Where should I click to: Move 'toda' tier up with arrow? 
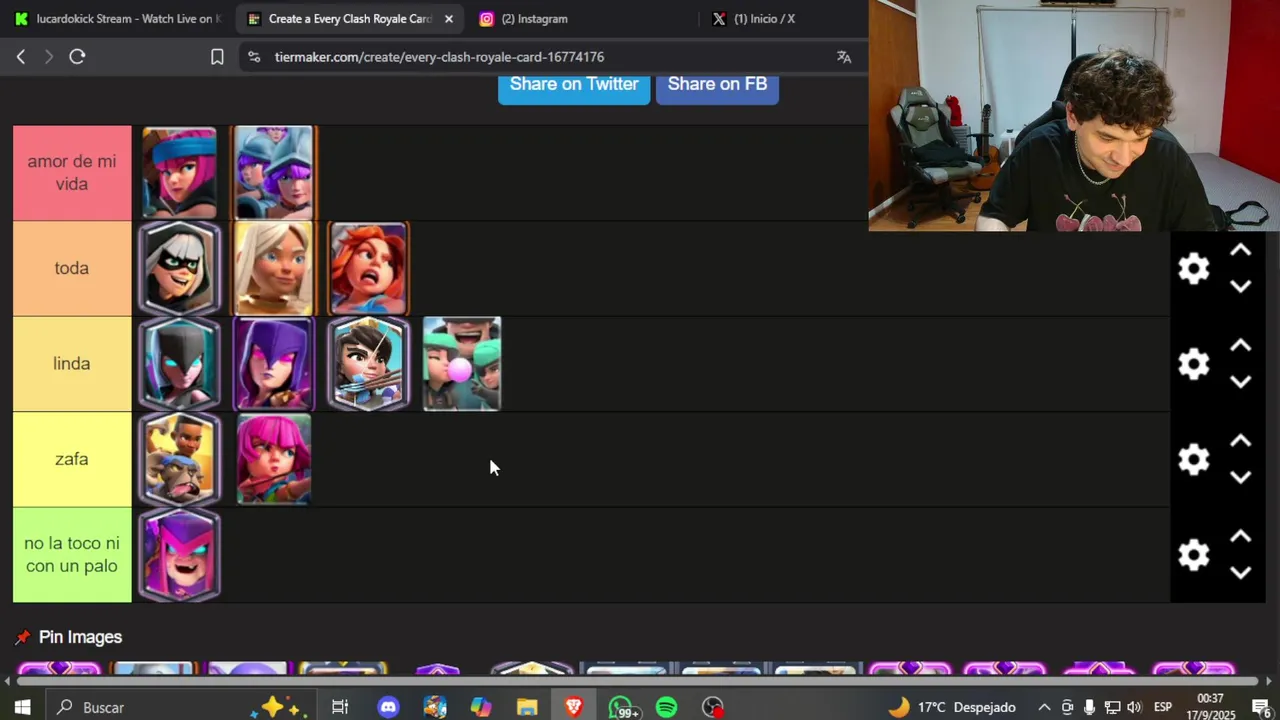(x=1241, y=251)
